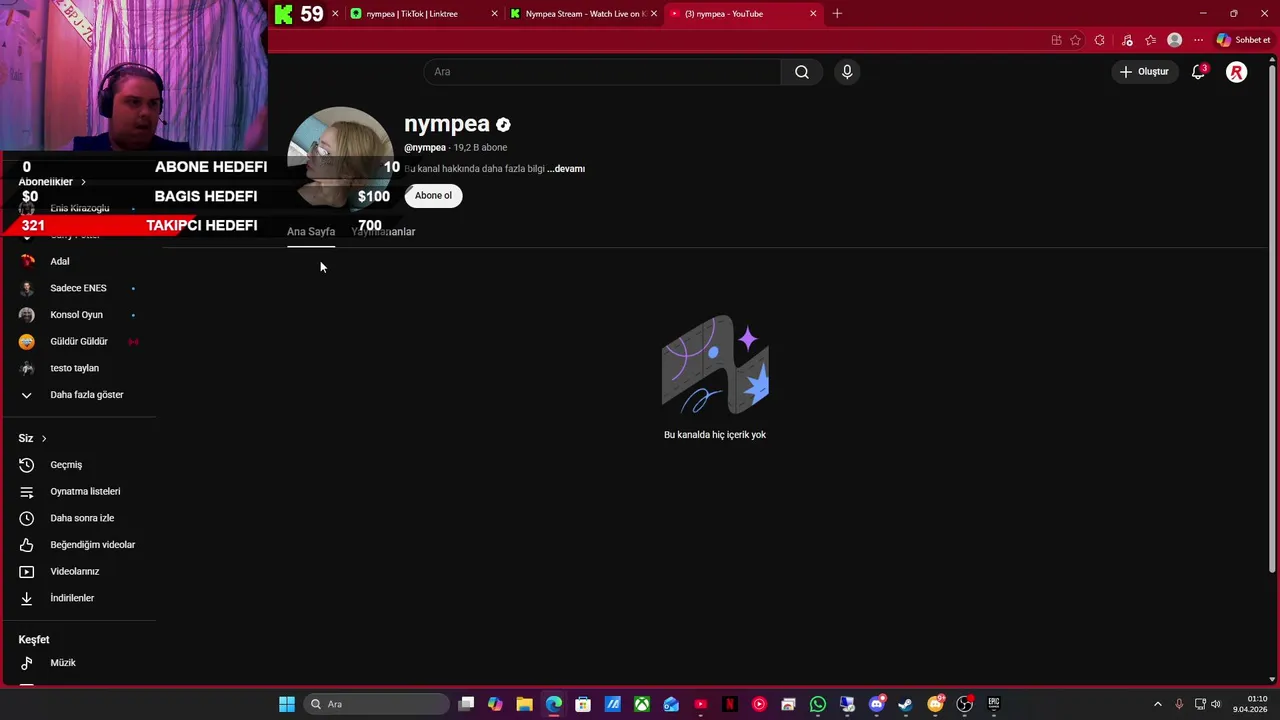Open the Edge browser profile icon
The width and height of the screenshot is (1280, 720).
[1175, 40]
